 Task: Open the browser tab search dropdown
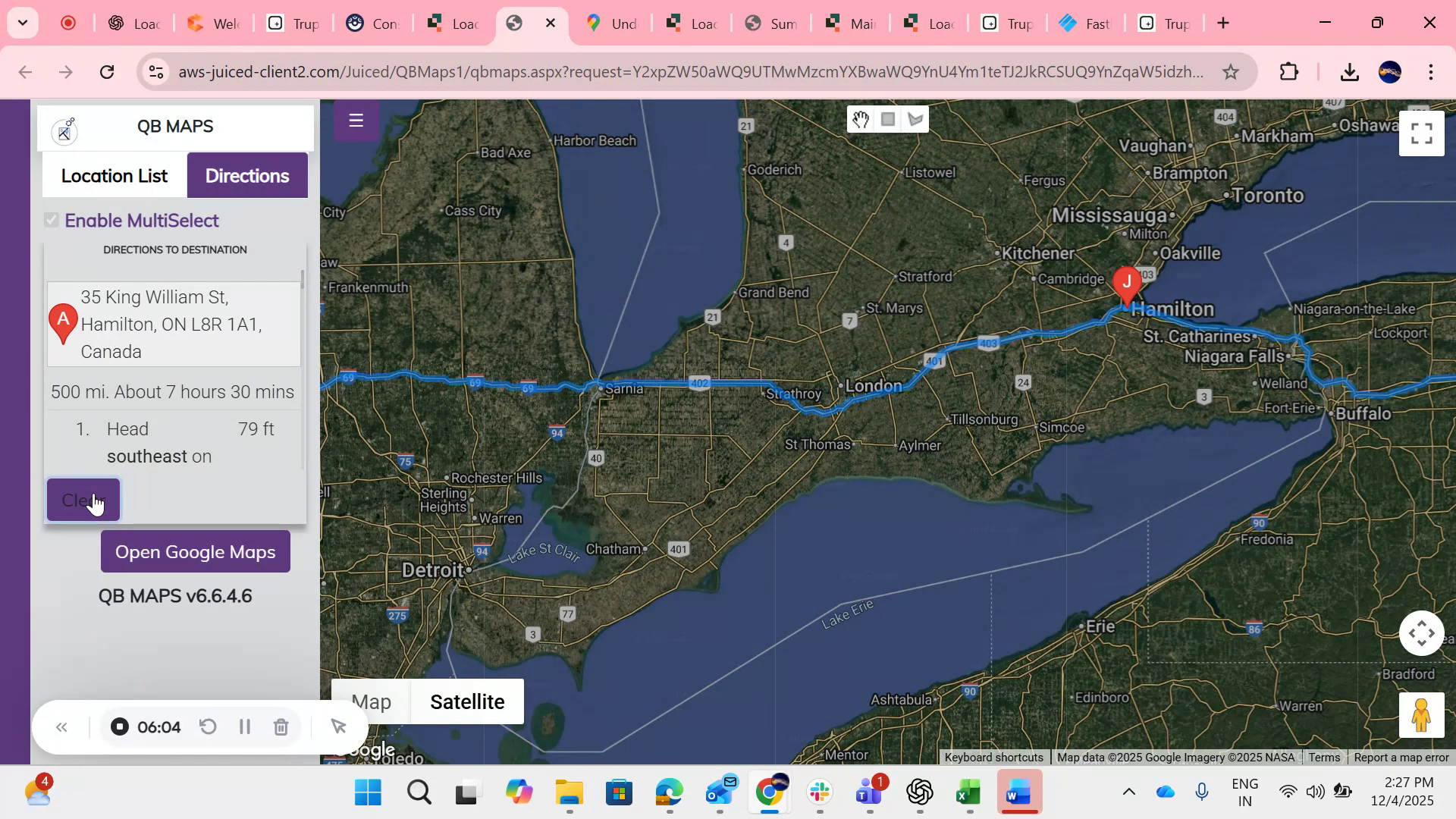point(22,23)
